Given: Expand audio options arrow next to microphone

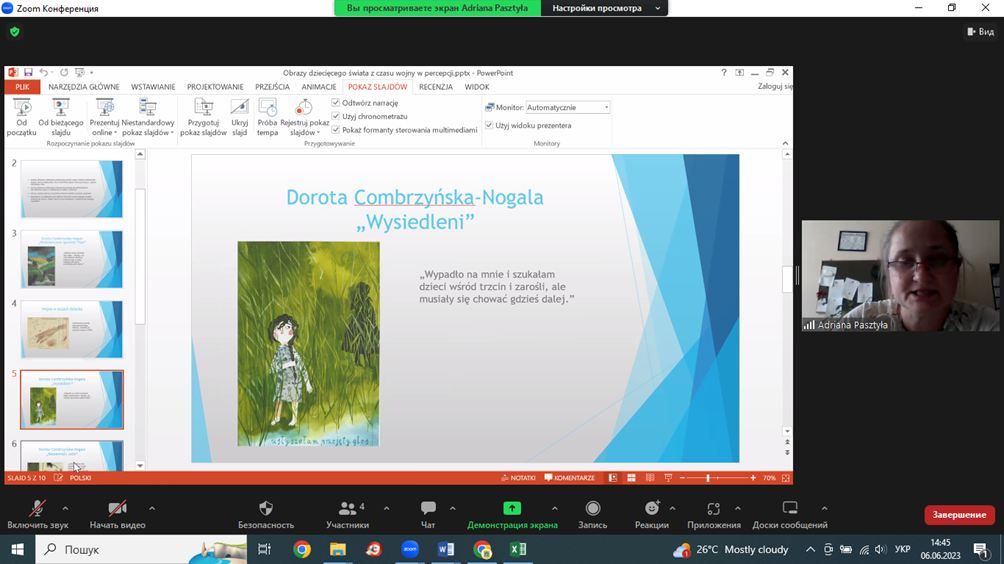Looking at the screenshot, I should pos(65,509).
